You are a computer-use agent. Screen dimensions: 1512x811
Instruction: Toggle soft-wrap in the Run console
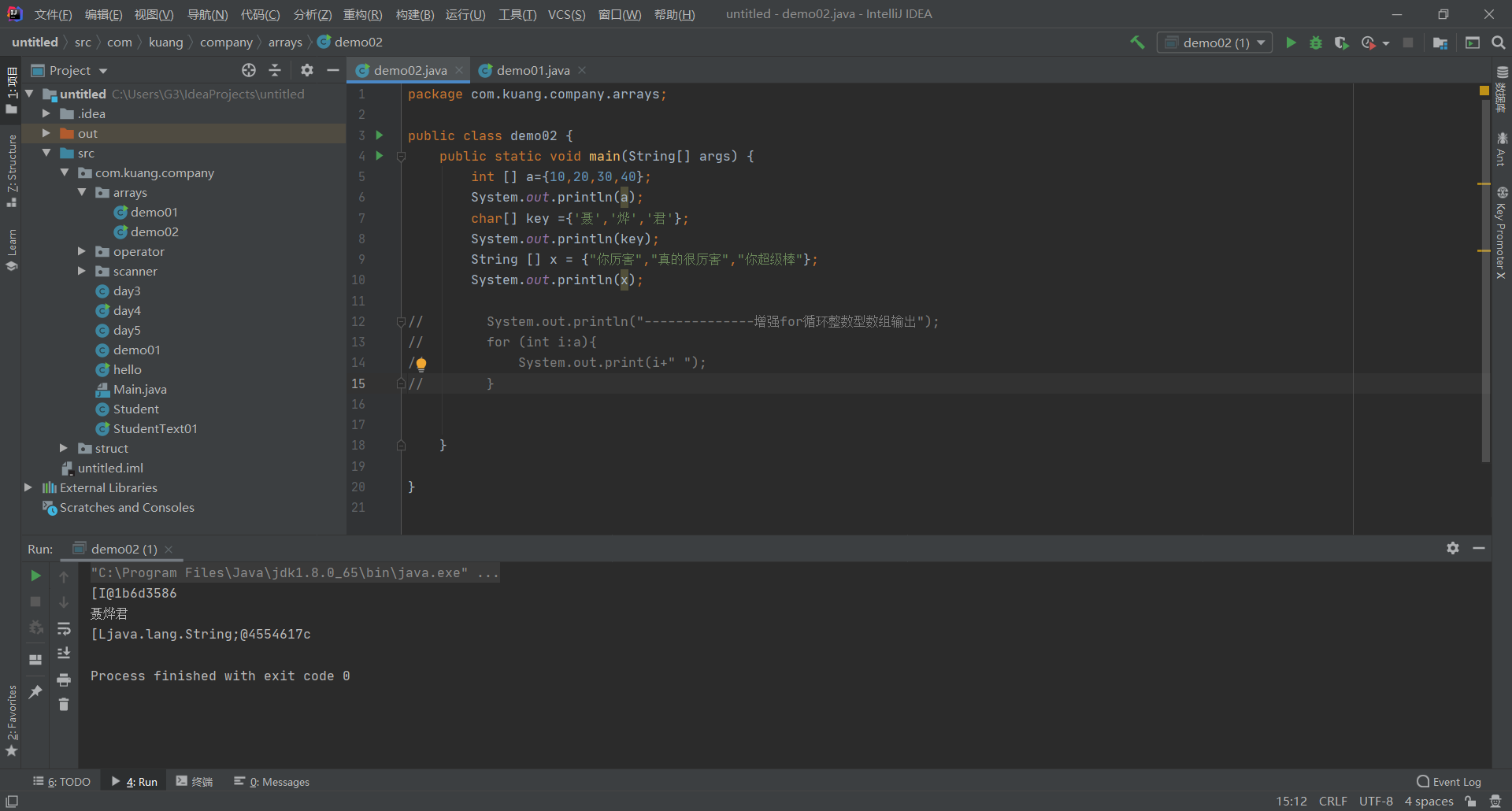(x=64, y=628)
